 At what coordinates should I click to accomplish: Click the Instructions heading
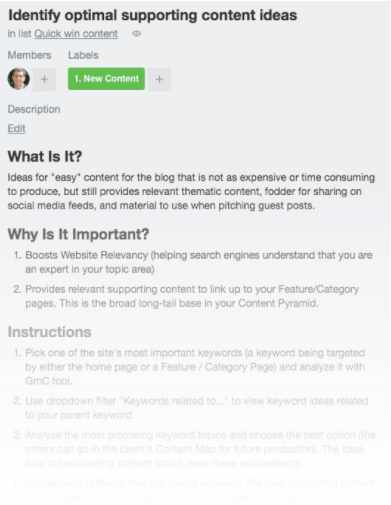(x=49, y=332)
